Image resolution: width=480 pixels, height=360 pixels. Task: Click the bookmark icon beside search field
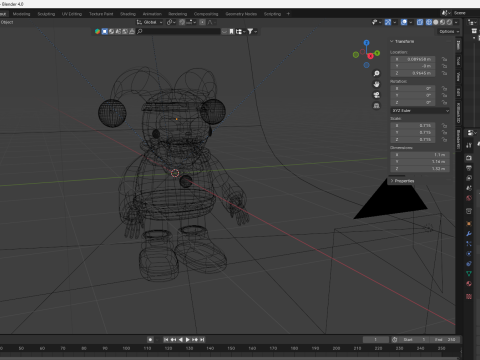(x=231, y=31)
